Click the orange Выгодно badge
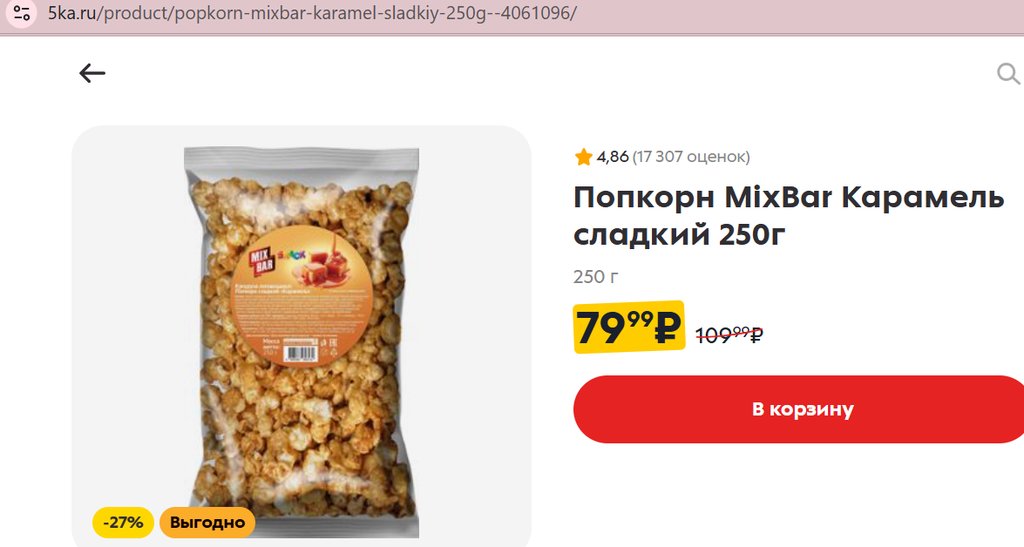The image size is (1024, 547). [207, 522]
